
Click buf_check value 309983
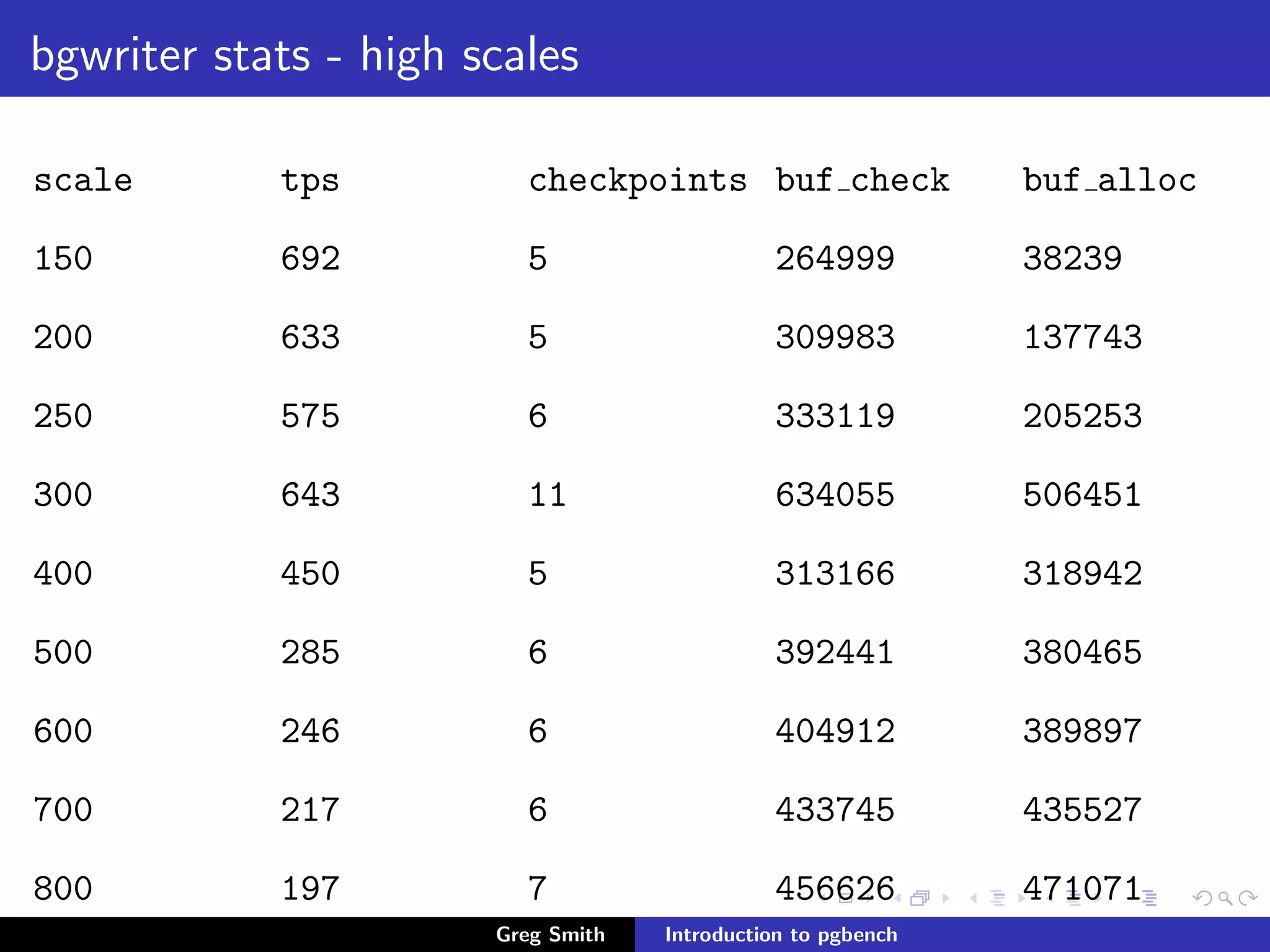coord(835,337)
